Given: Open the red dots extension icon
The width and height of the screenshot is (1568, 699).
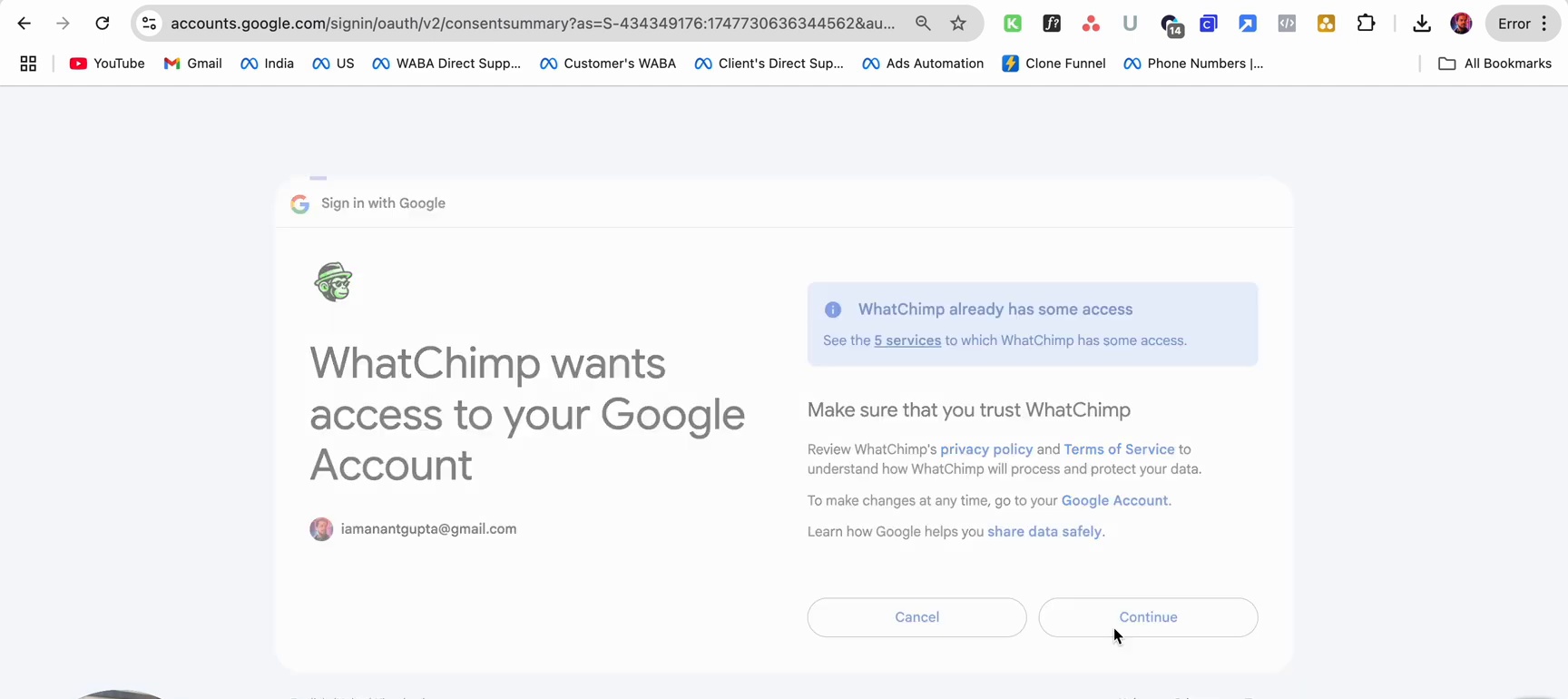Looking at the screenshot, I should (1091, 24).
